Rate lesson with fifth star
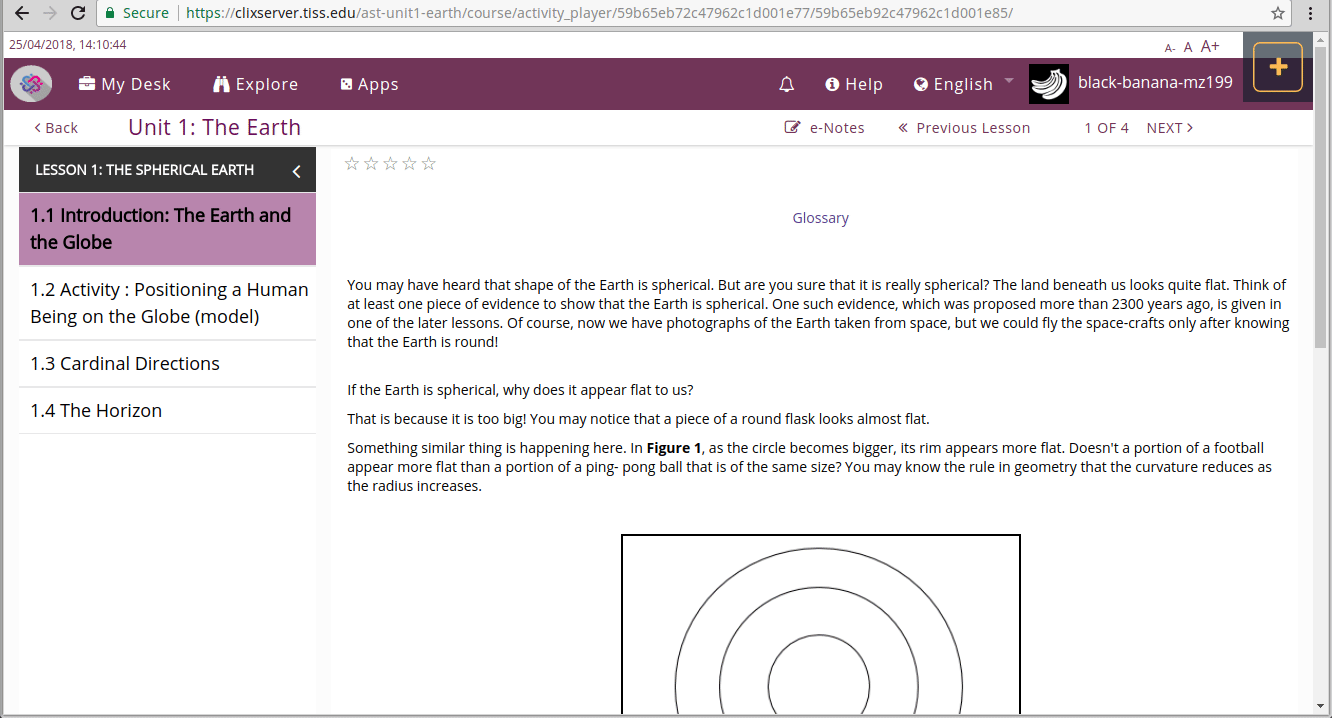Image resolution: width=1332 pixels, height=718 pixels. pos(429,164)
